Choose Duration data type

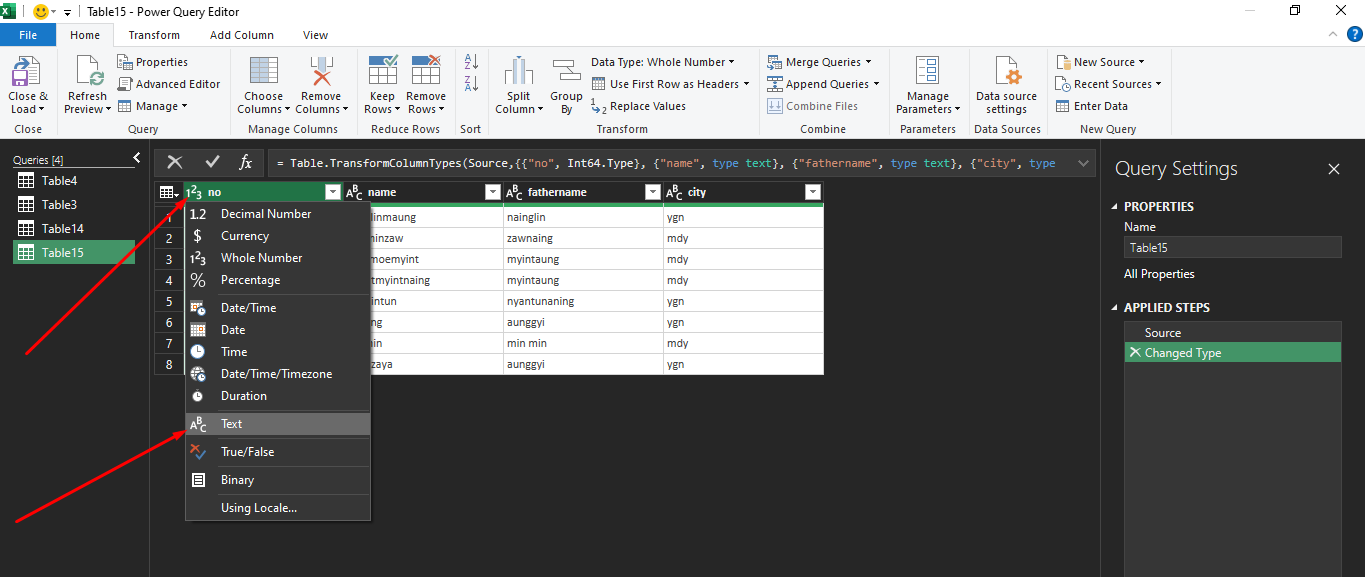coord(278,396)
